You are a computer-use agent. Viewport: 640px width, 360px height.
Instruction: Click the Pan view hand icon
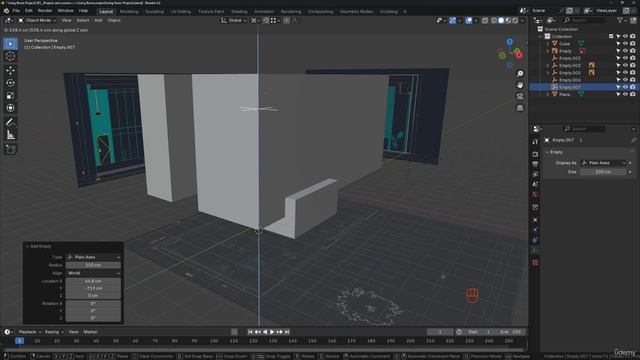(520, 85)
